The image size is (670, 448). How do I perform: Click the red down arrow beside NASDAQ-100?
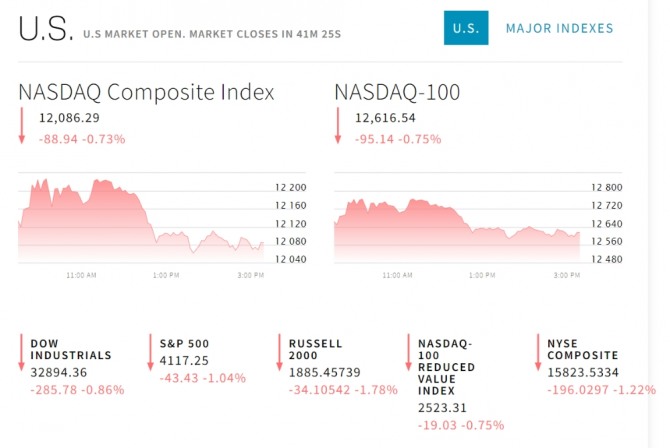tap(339, 126)
